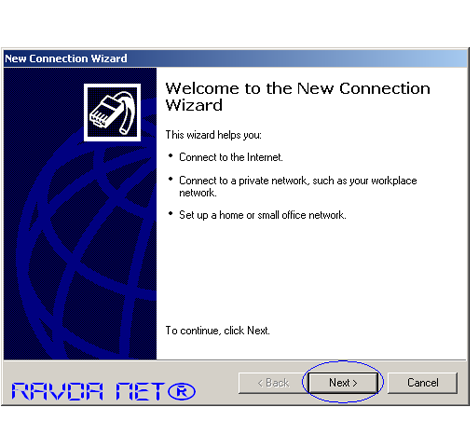The image size is (470, 445).
Task: Click the 'To continue, click Next' text
Action: point(218,330)
